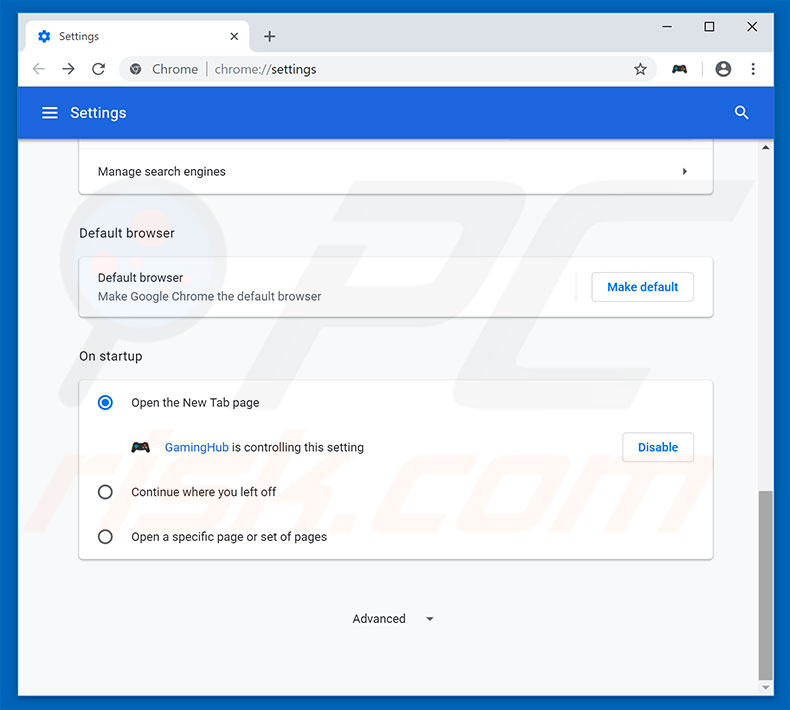Switch to the Settings tab
This screenshot has width=790, height=710.
click(x=136, y=36)
